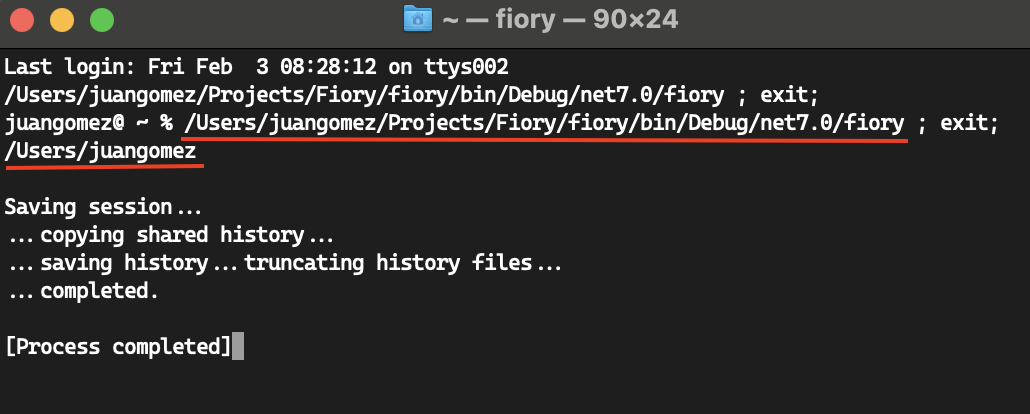1030x414 pixels.
Task: Click the "Saving session..." line
Action: tap(104, 207)
